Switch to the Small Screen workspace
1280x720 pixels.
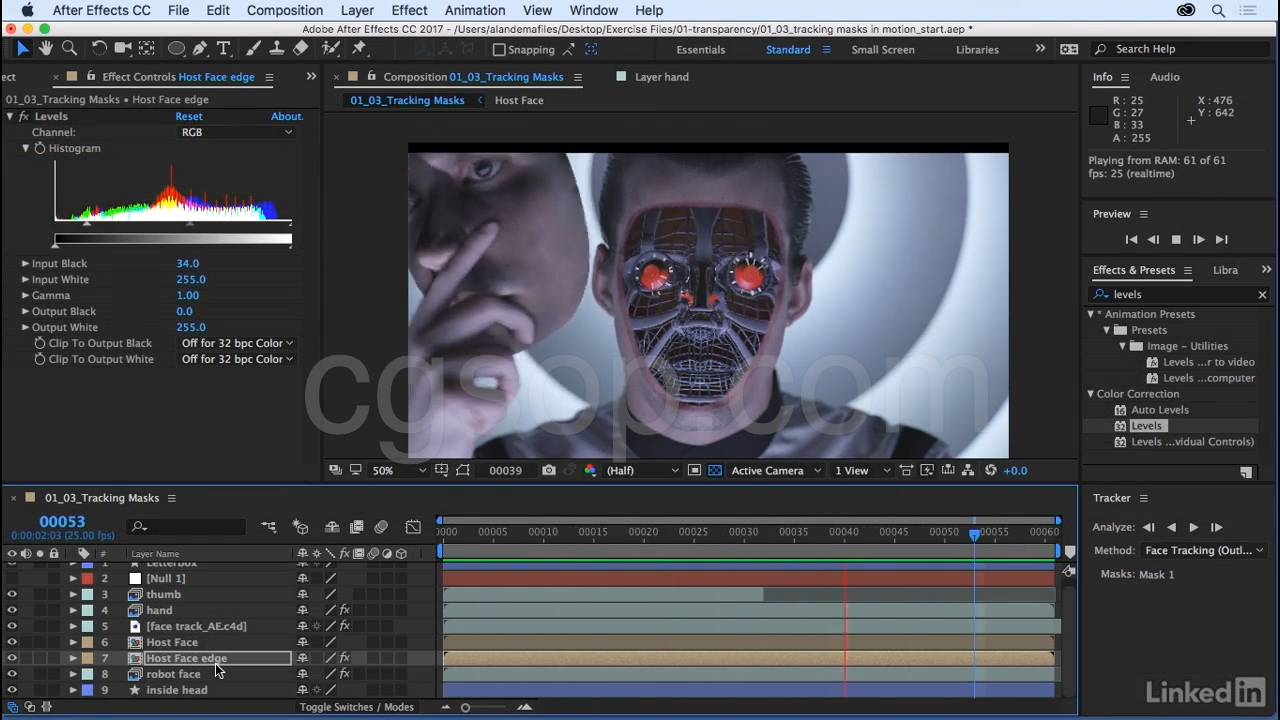[882, 49]
